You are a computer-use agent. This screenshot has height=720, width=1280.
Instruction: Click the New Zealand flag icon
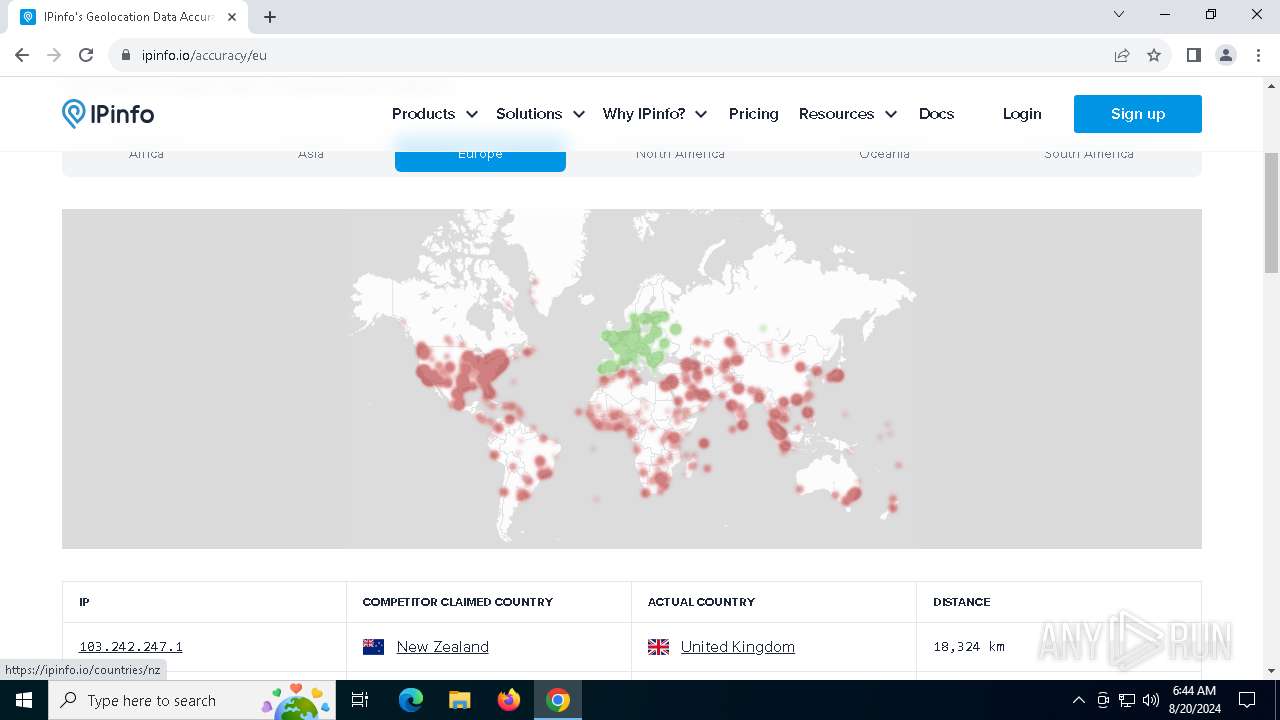[373, 647]
